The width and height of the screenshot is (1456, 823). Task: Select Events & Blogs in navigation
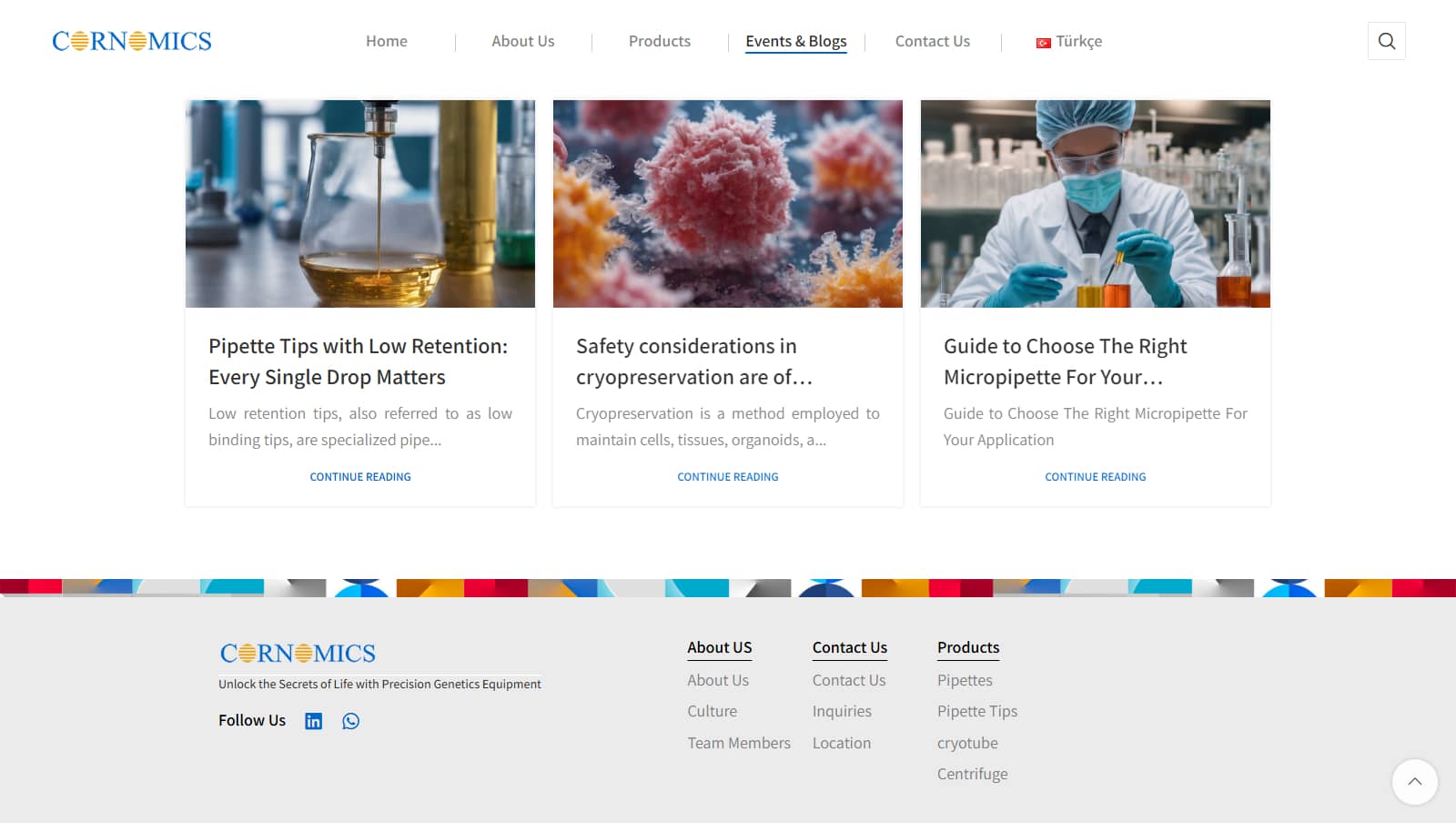coord(795,41)
